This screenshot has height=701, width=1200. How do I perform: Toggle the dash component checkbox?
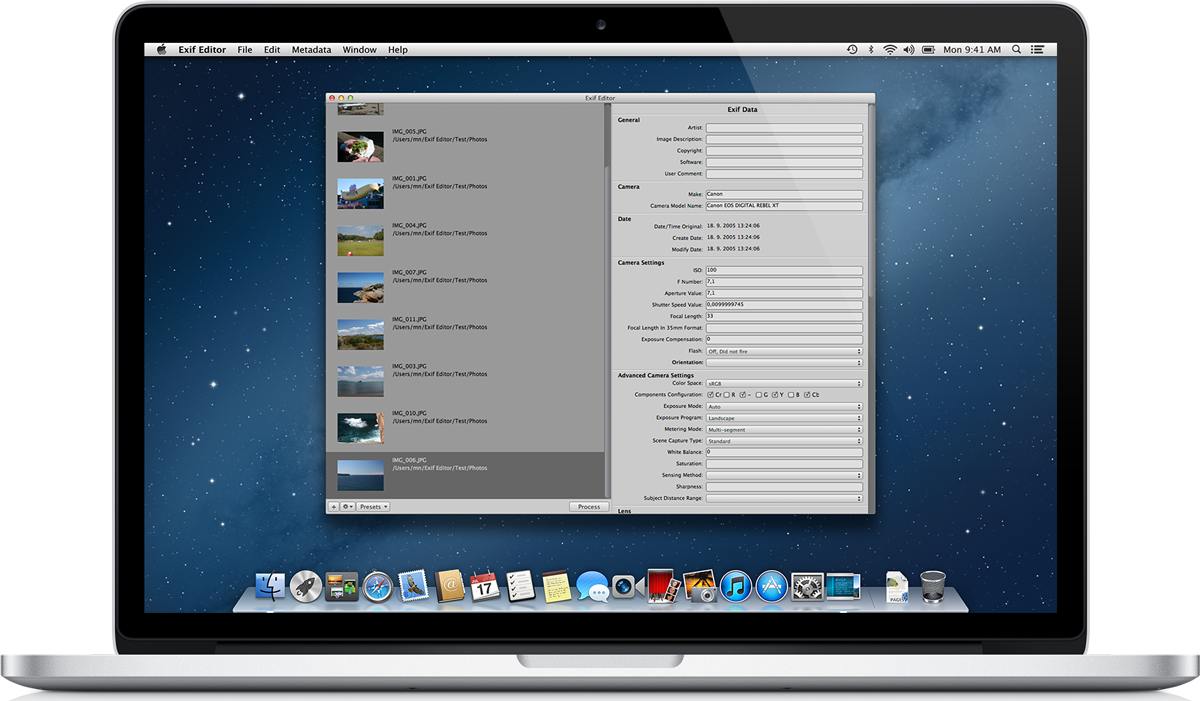tap(743, 395)
